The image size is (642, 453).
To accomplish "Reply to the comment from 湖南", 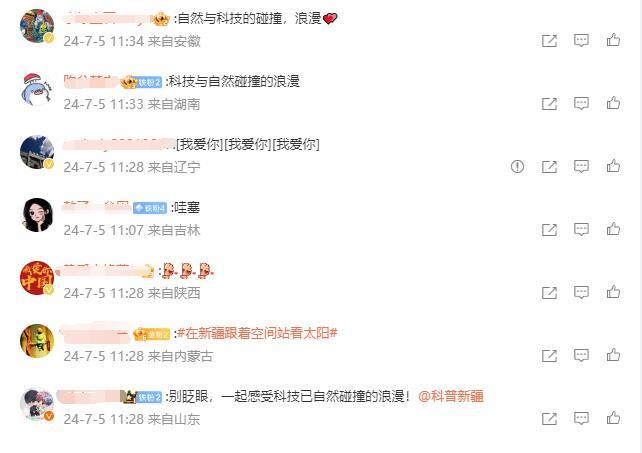I will pos(581,103).
